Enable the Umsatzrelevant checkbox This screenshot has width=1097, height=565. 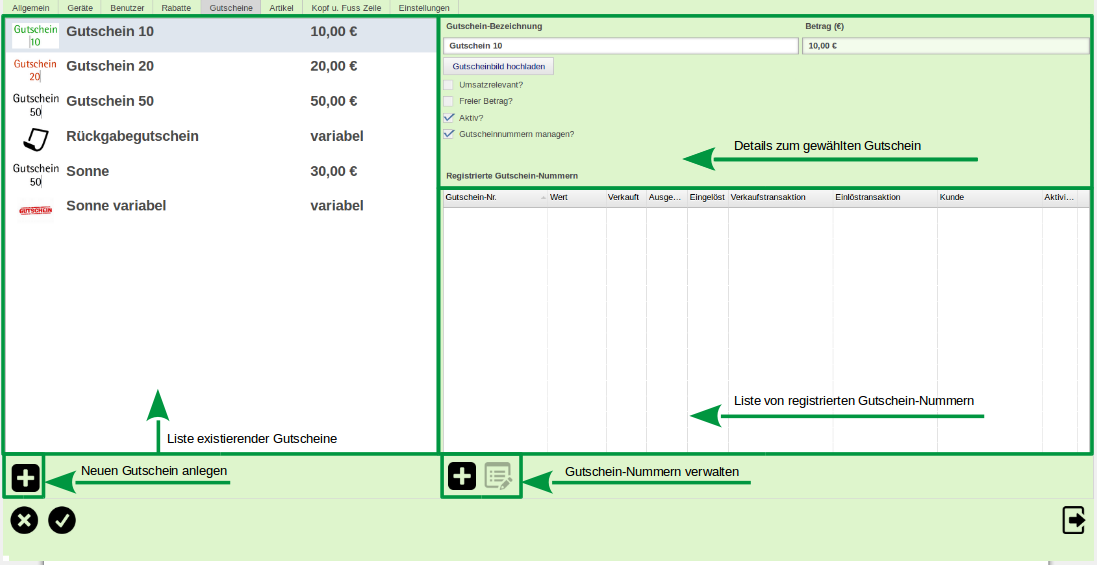[x=449, y=85]
